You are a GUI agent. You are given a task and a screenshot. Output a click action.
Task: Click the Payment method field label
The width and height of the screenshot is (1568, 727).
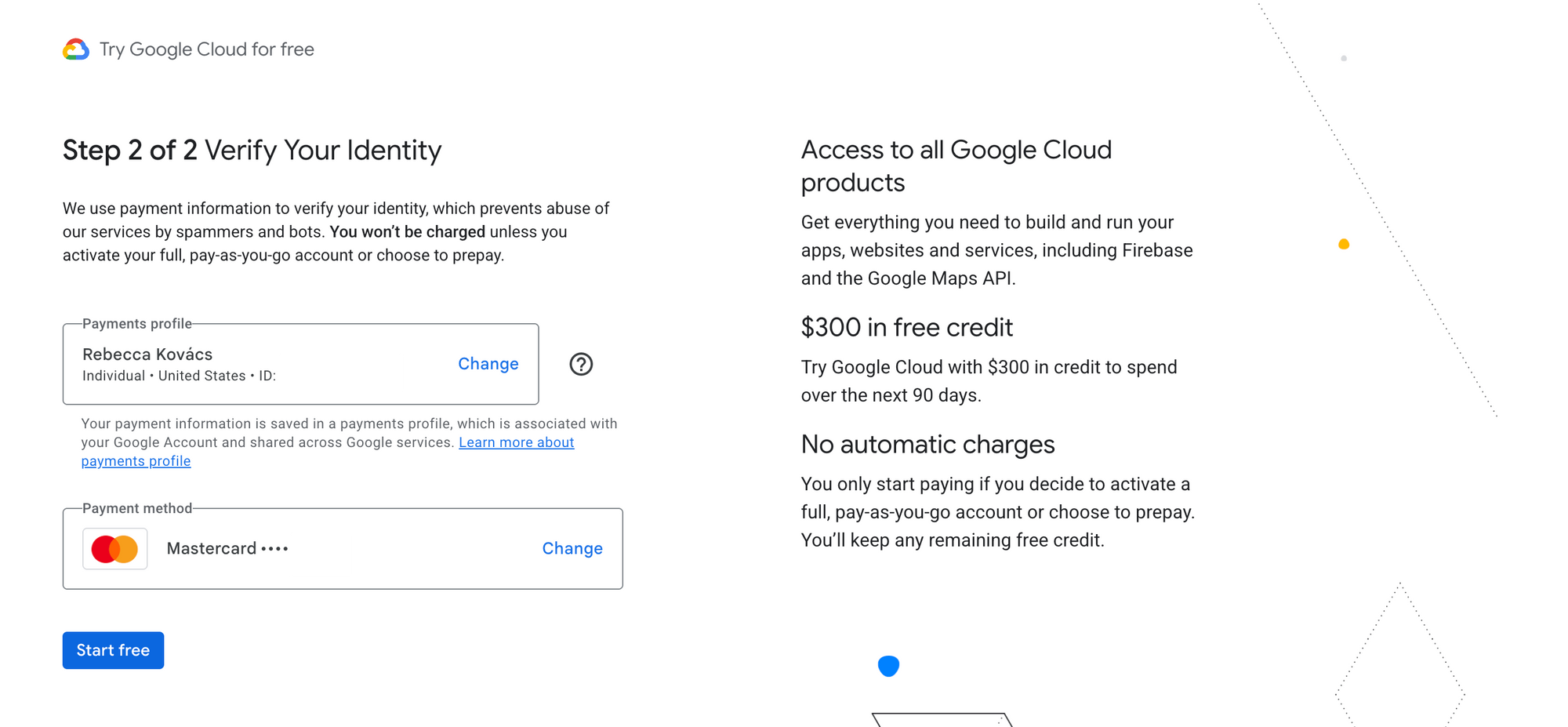point(137,508)
